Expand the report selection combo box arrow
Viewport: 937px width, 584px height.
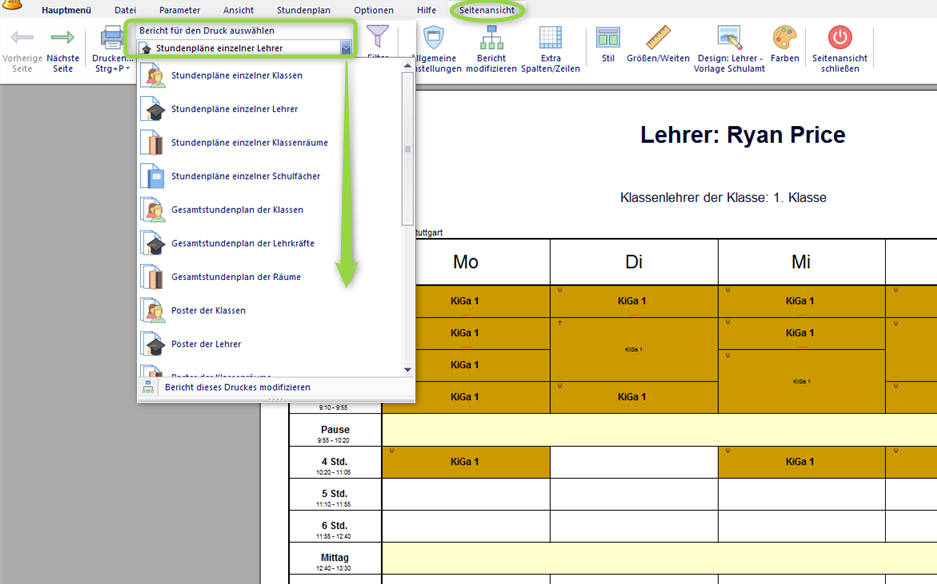346,48
